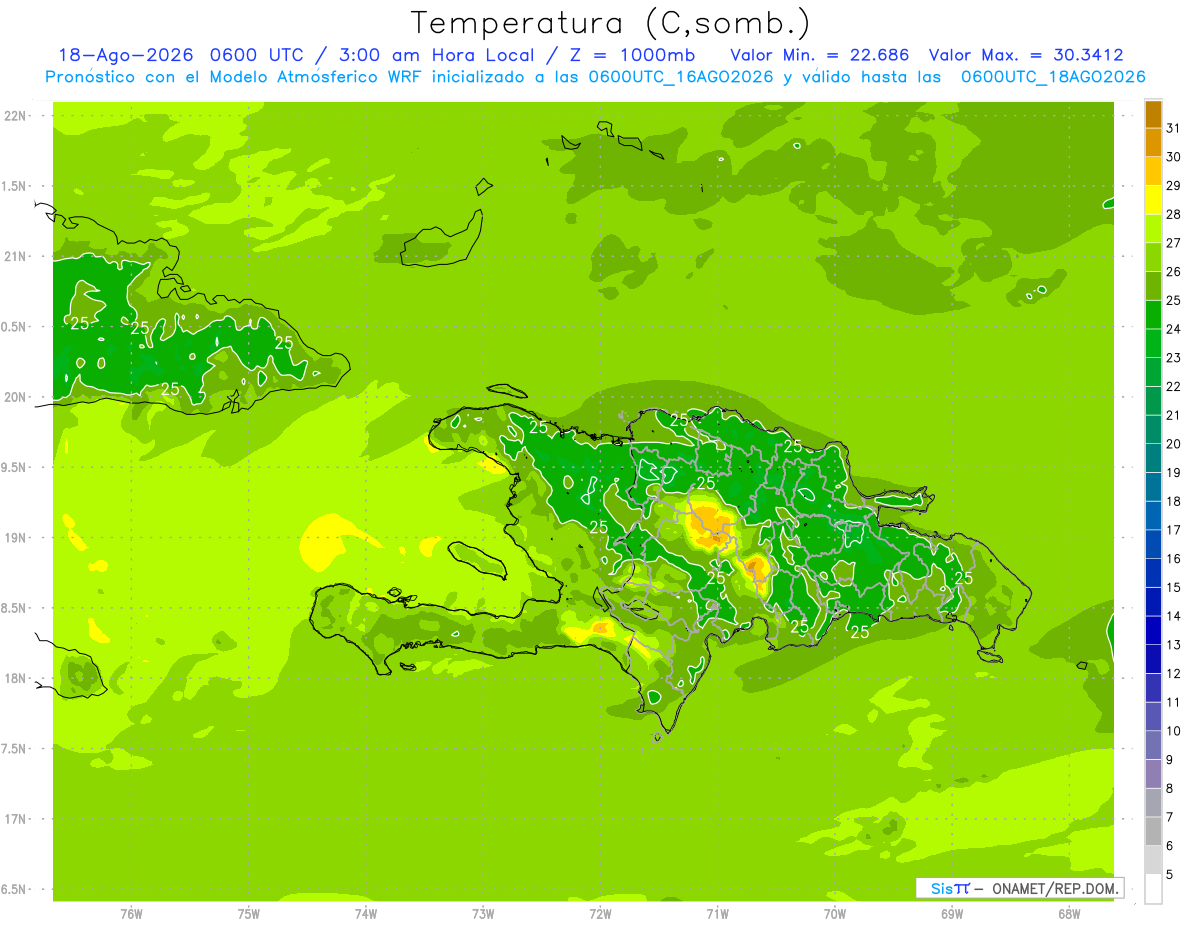Click the "76W" longitude label
This screenshot has width=1200, height=927.
(131, 913)
